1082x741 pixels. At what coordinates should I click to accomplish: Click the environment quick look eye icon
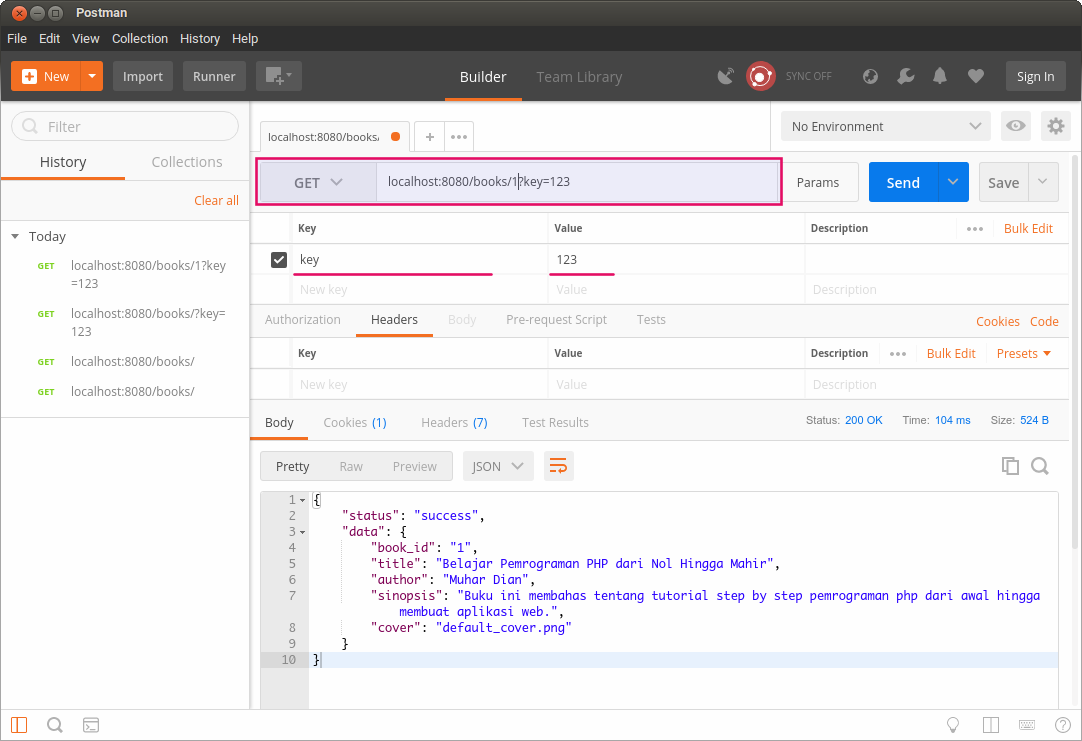(x=1016, y=126)
